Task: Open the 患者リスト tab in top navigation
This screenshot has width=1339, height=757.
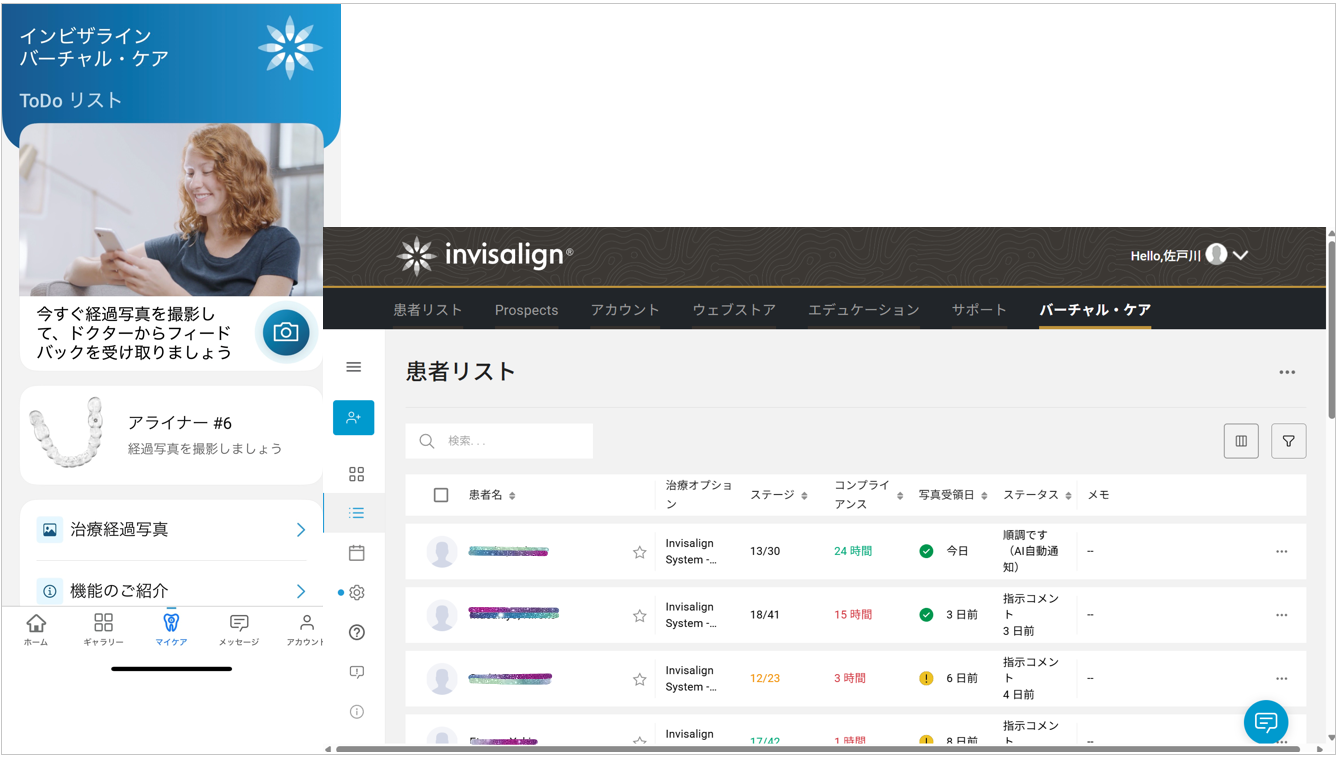Action: pos(428,310)
